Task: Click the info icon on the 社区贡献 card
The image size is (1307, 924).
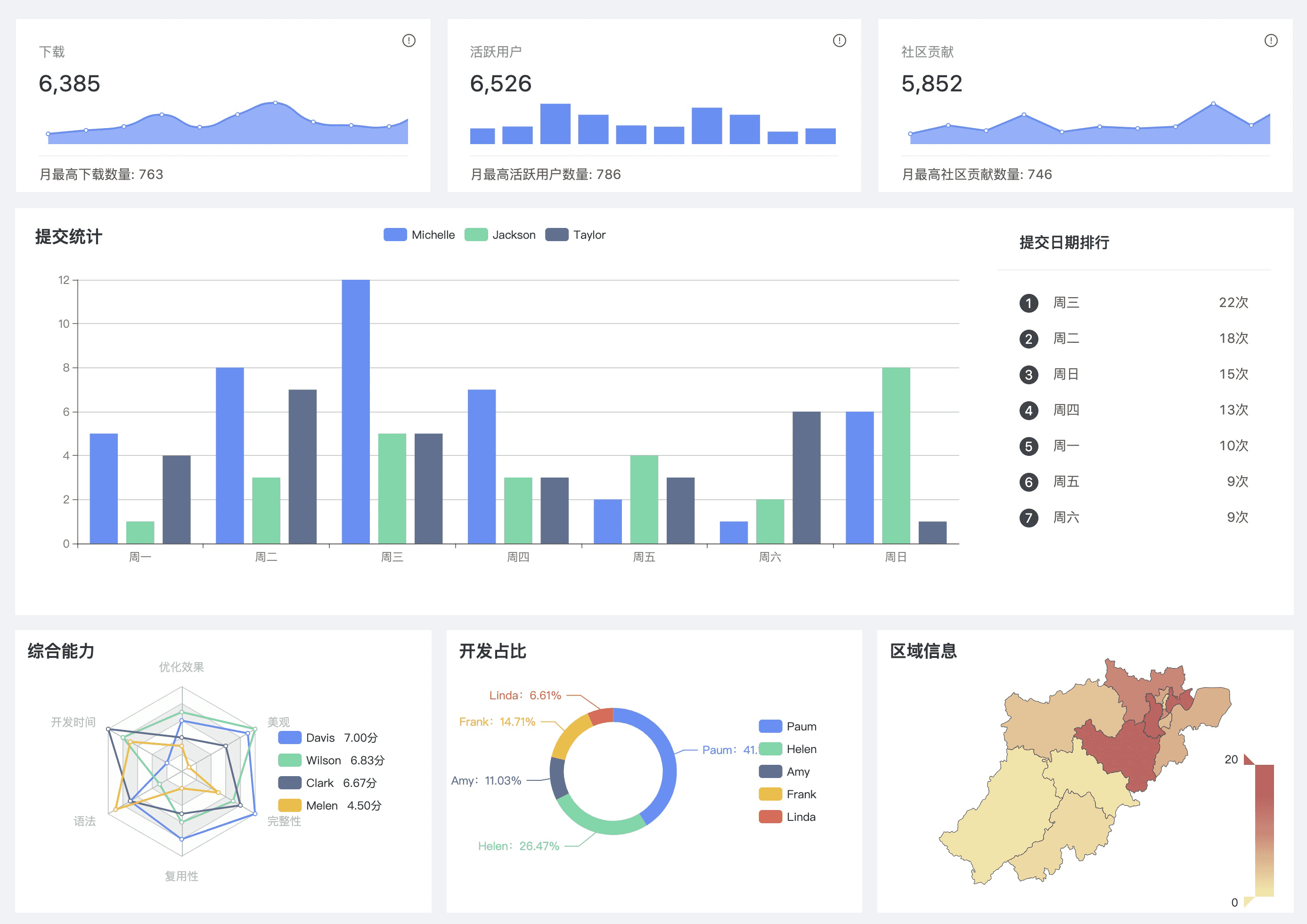Action: (x=1271, y=41)
